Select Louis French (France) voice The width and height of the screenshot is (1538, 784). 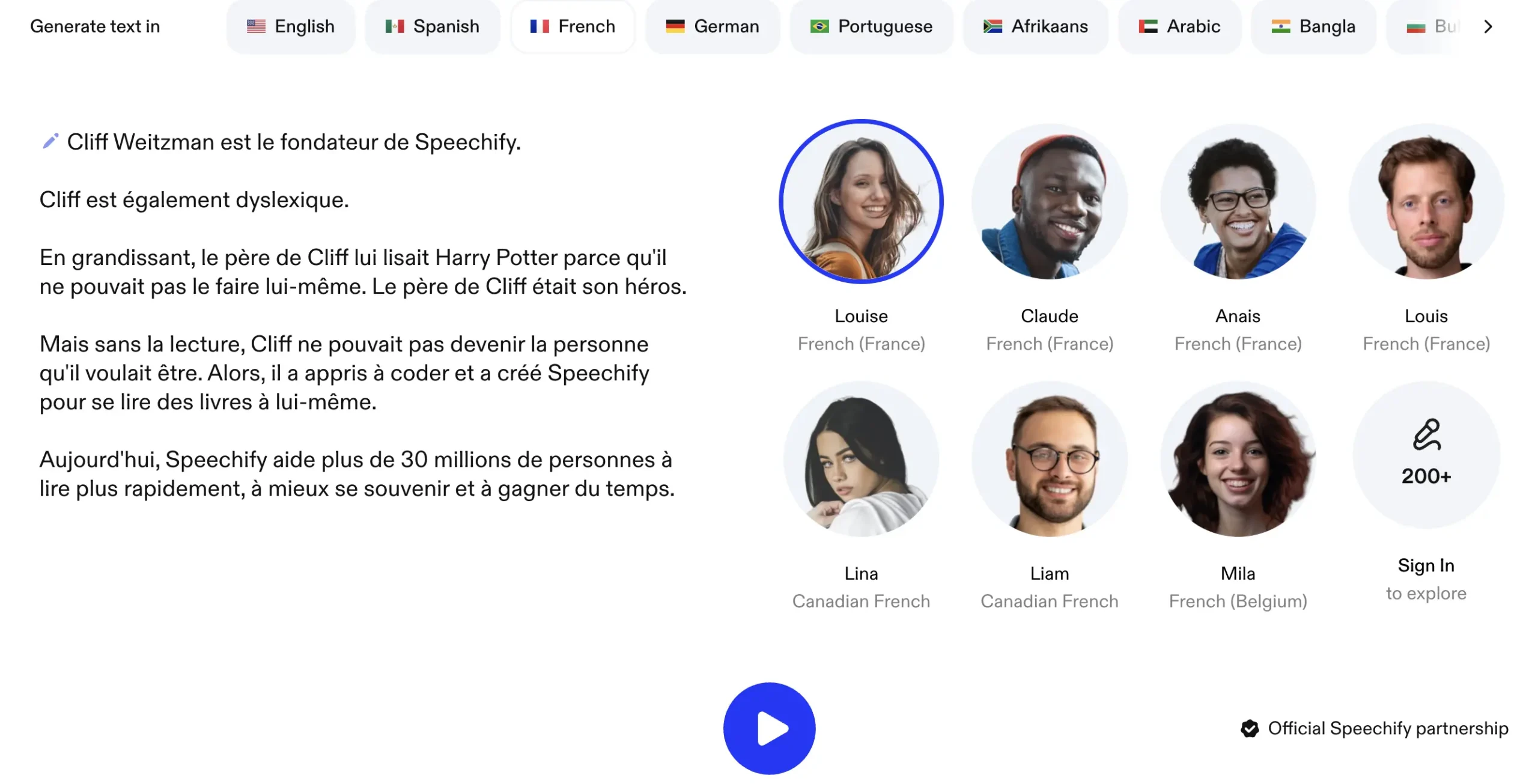[x=1426, y=201]
